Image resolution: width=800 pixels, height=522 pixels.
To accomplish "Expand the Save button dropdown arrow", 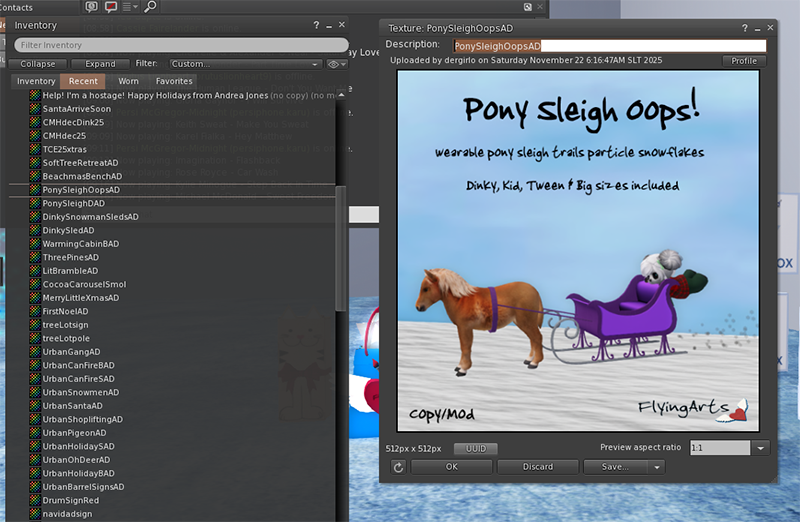I will [x=657, y=467].
